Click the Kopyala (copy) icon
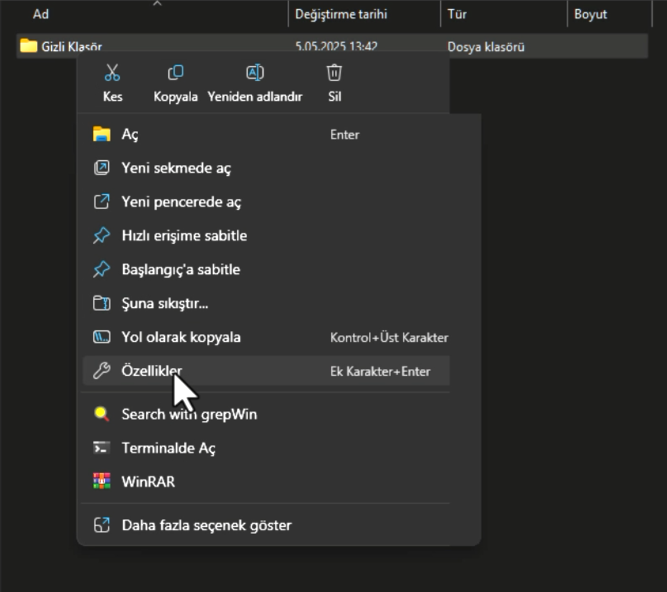 175,73
